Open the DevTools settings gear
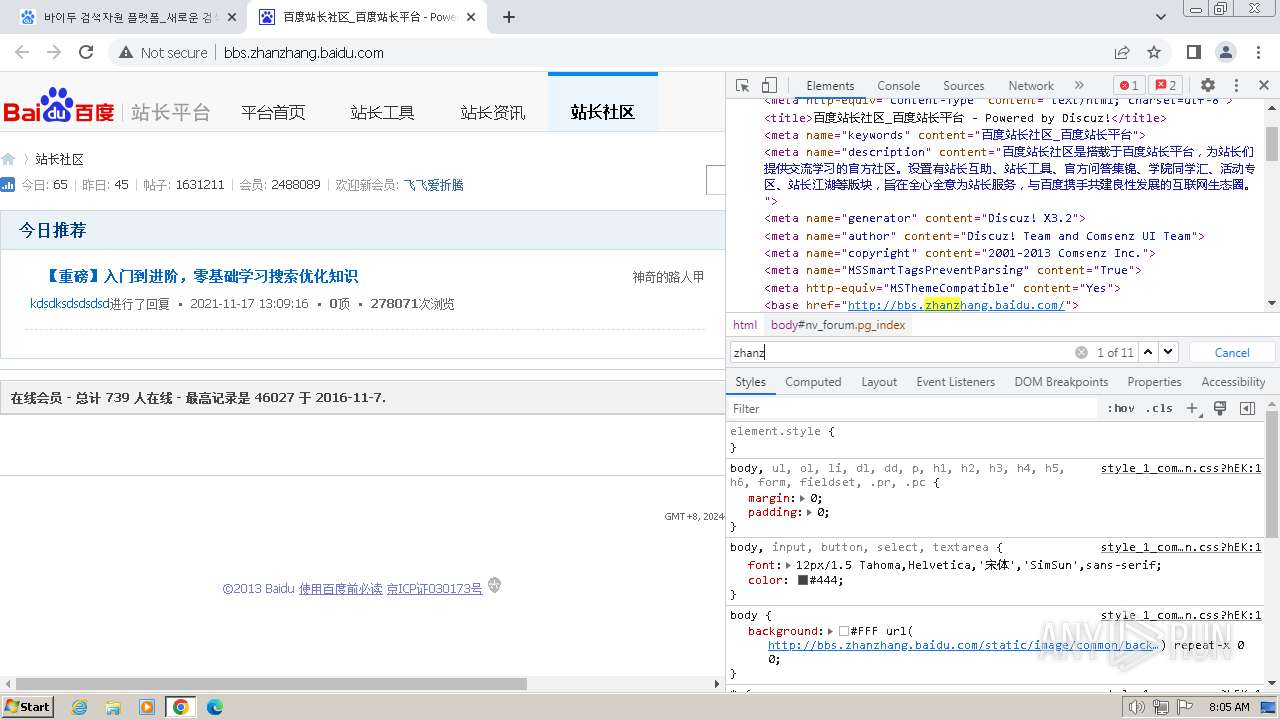1280x720 pixels. pos(1208,86)
